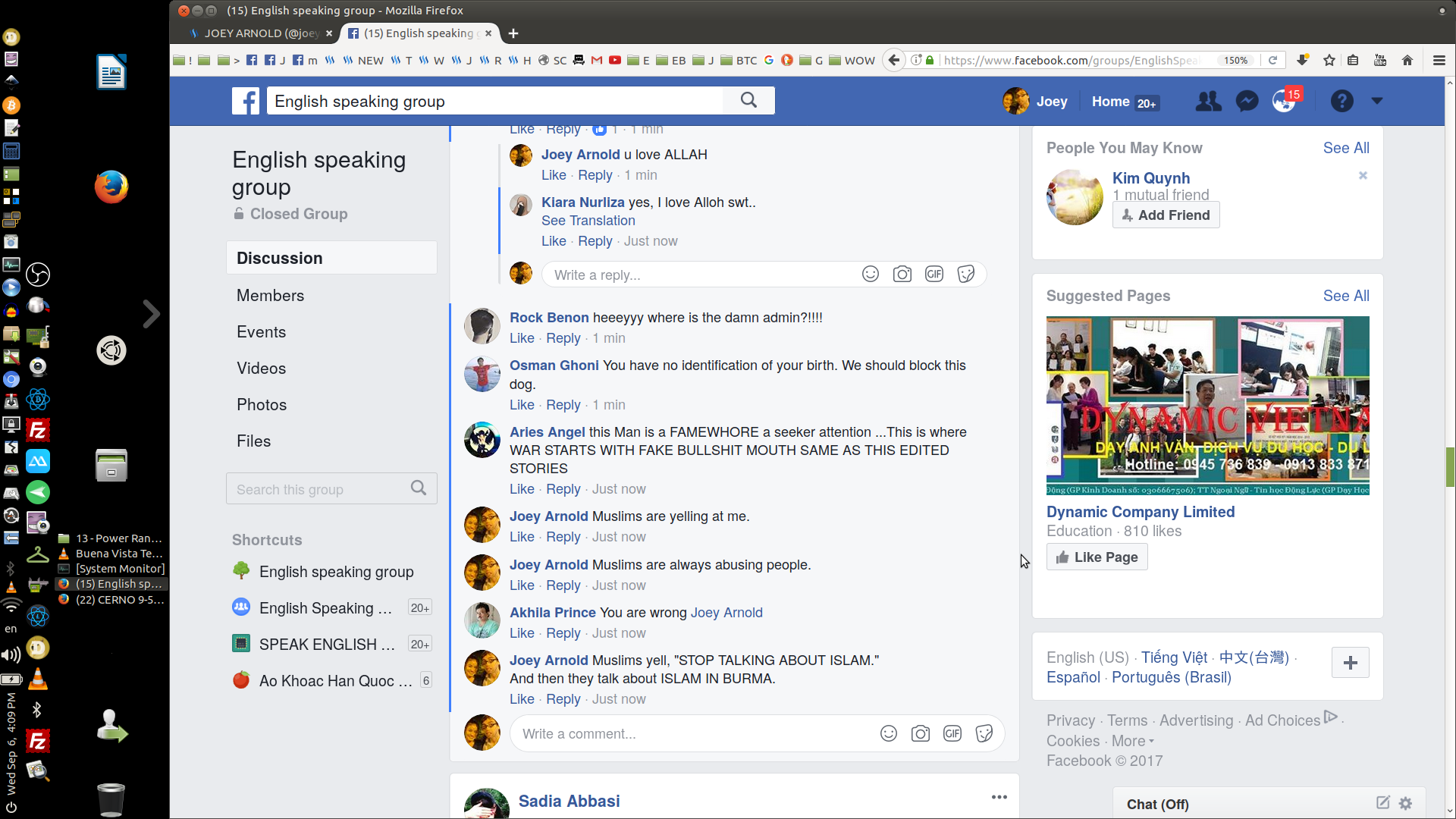Click Firefox back navigation button
The image size is (1456, 819).
point(895,60)
